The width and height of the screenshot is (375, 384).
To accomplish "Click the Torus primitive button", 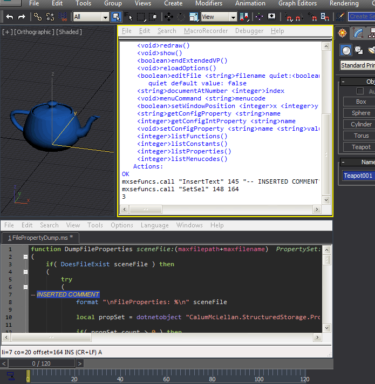I will click(360, 136).
